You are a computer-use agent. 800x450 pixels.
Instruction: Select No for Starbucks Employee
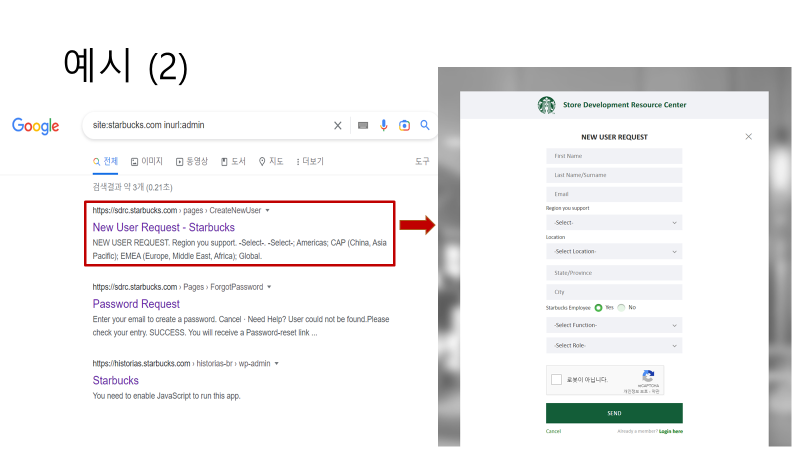point(621,308)
